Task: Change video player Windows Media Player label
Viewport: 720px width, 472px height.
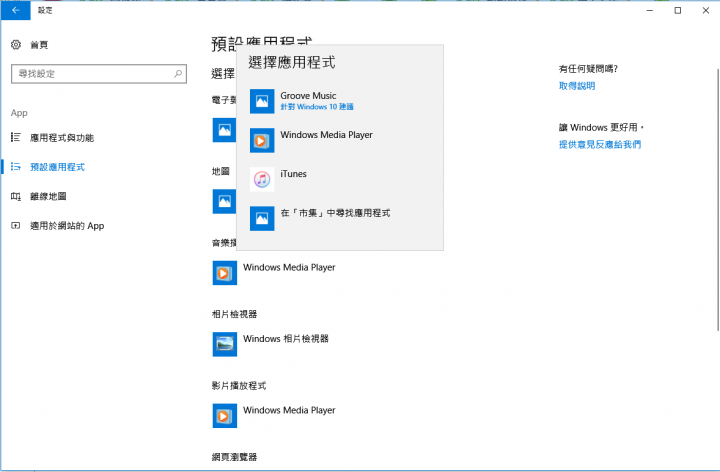Action: tap(289, 410)
